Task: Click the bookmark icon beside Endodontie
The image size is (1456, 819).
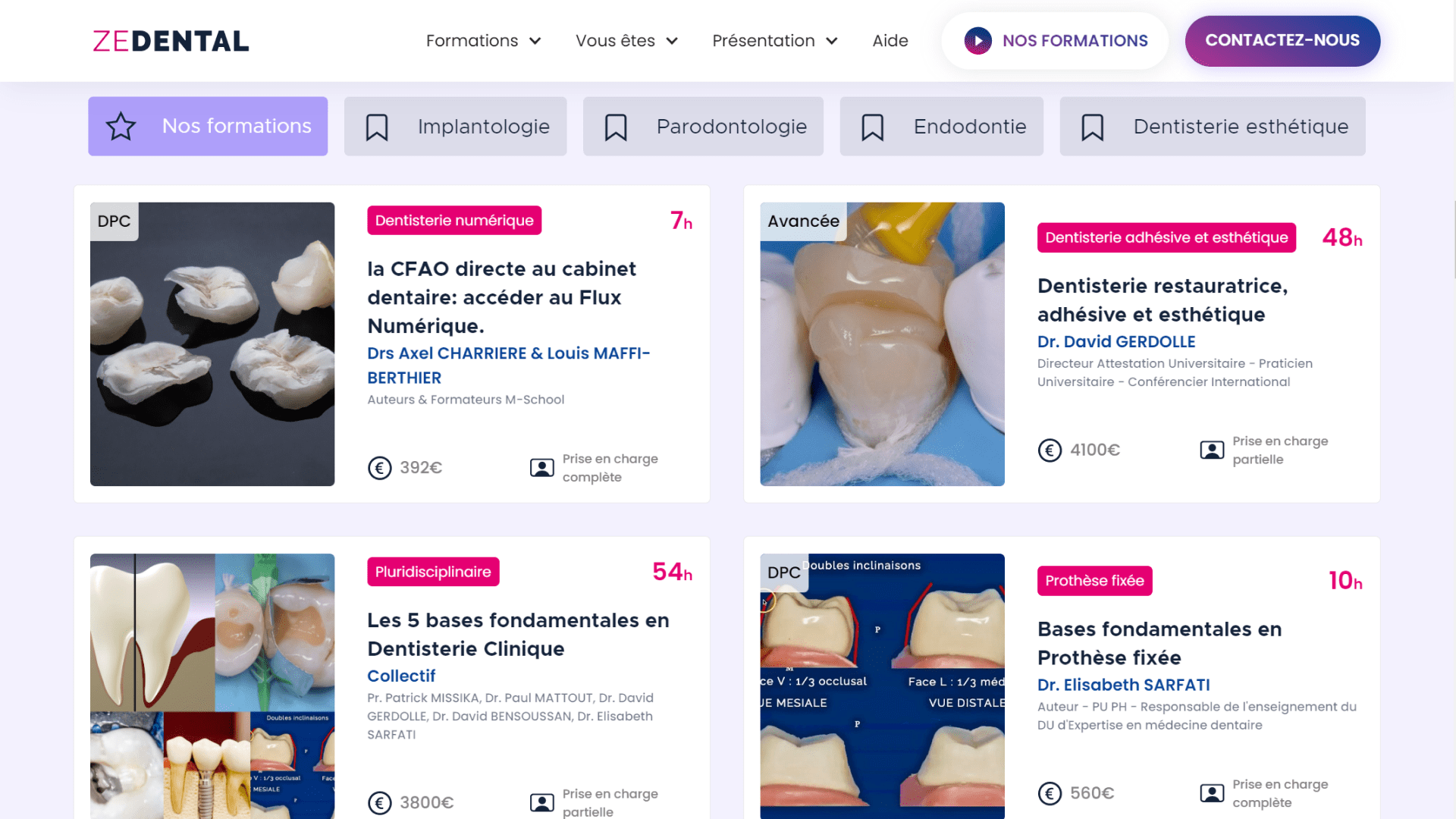Action: (873, 127)
